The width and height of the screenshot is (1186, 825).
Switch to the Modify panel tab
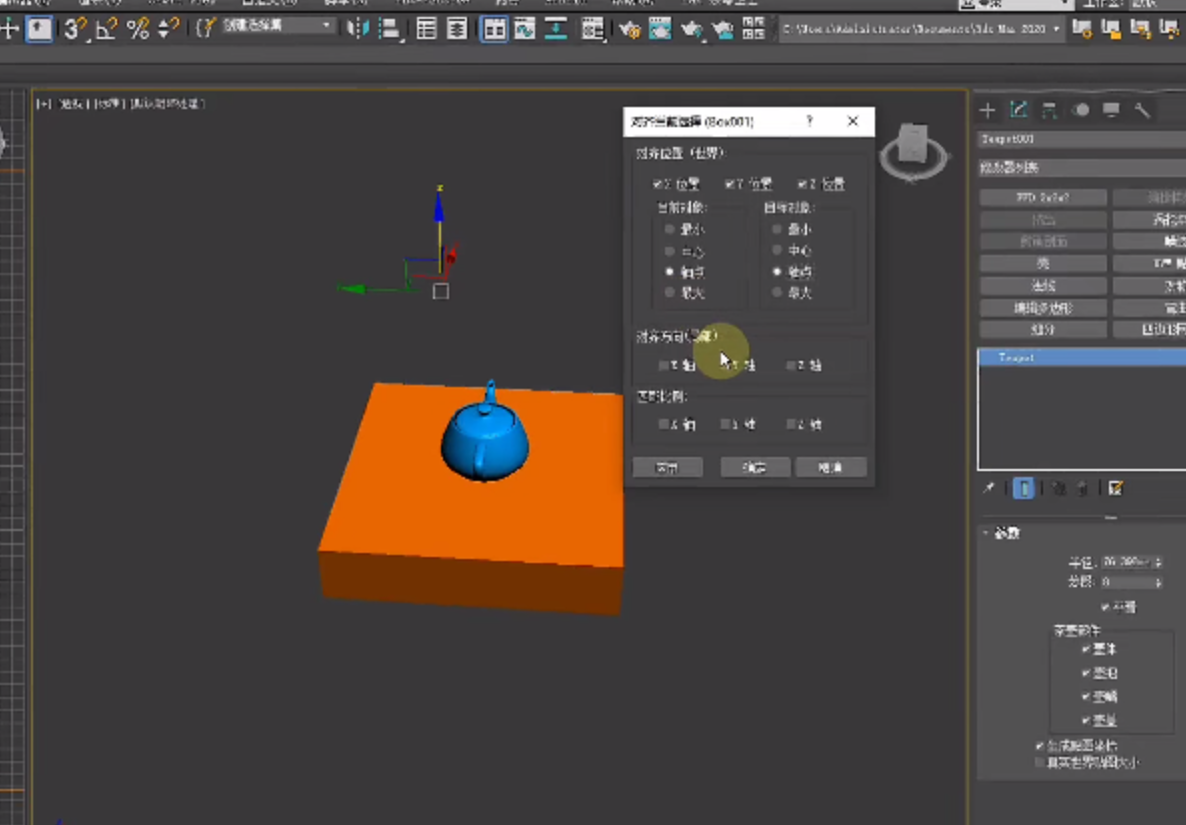coord(1019,110)
